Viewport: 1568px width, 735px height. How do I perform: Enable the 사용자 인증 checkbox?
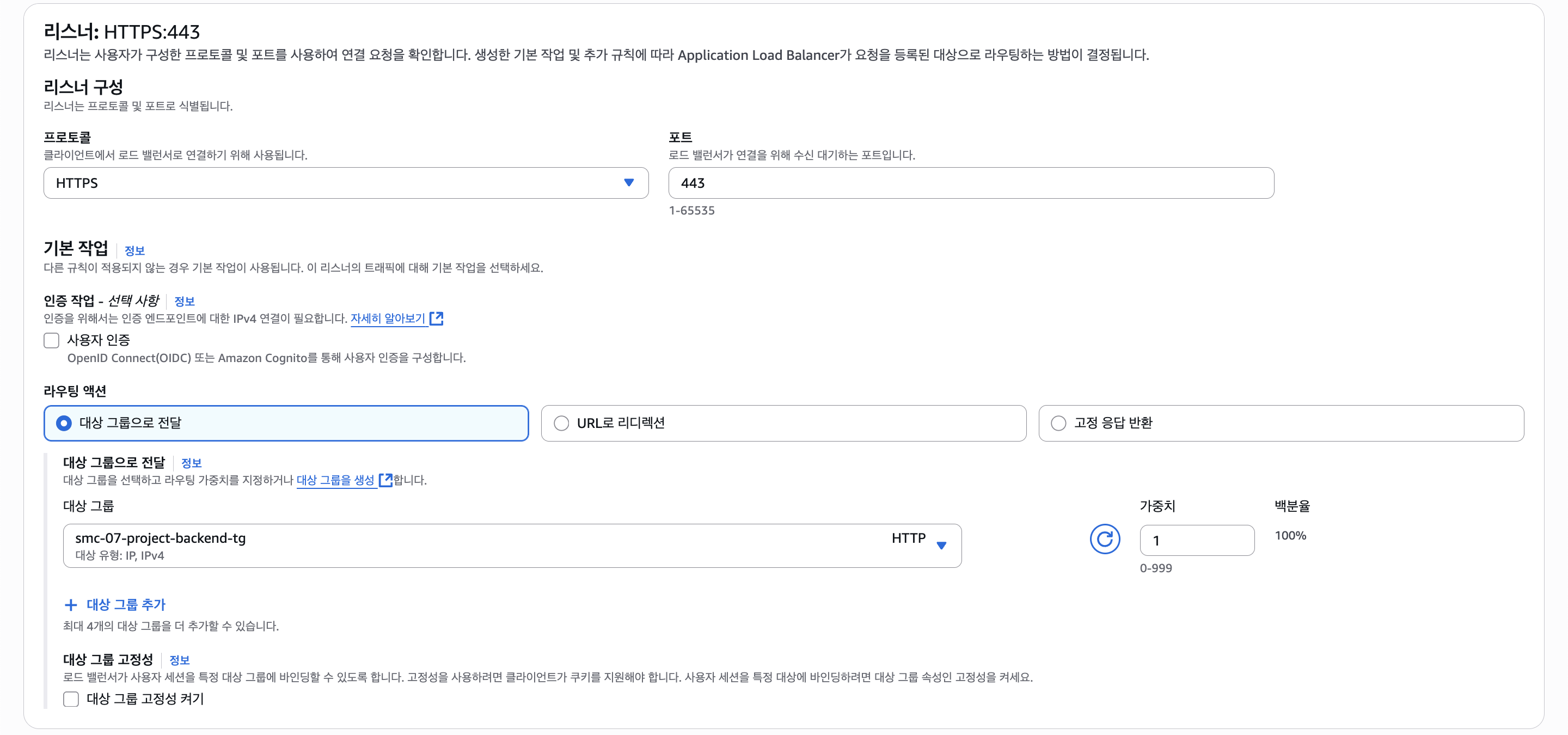[52, 340]
